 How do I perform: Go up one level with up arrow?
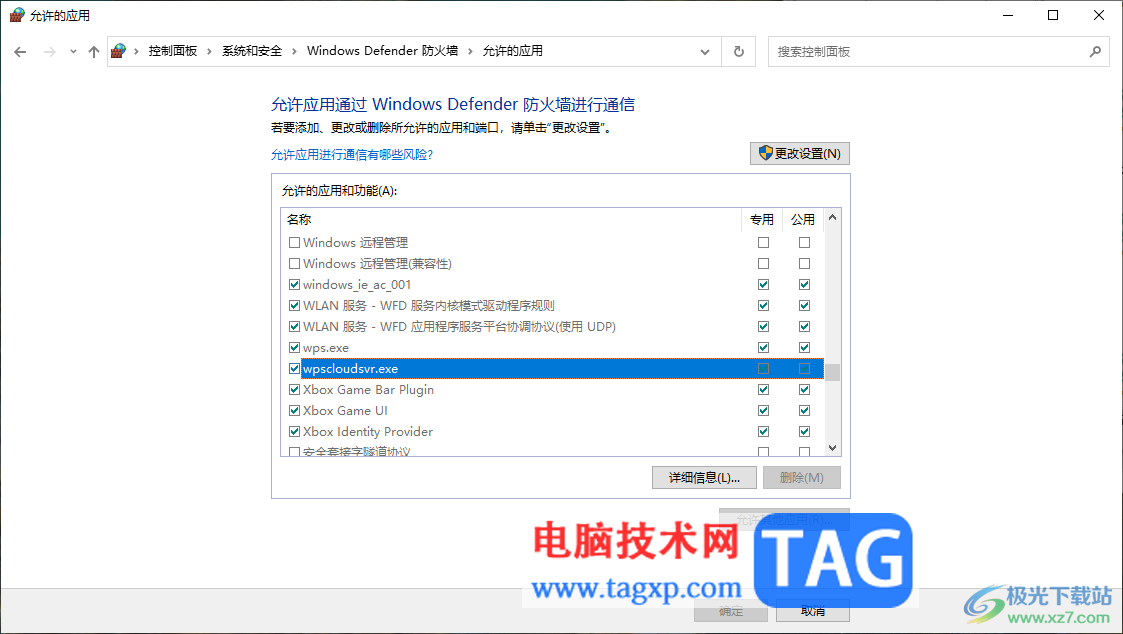tap(94, 52)
